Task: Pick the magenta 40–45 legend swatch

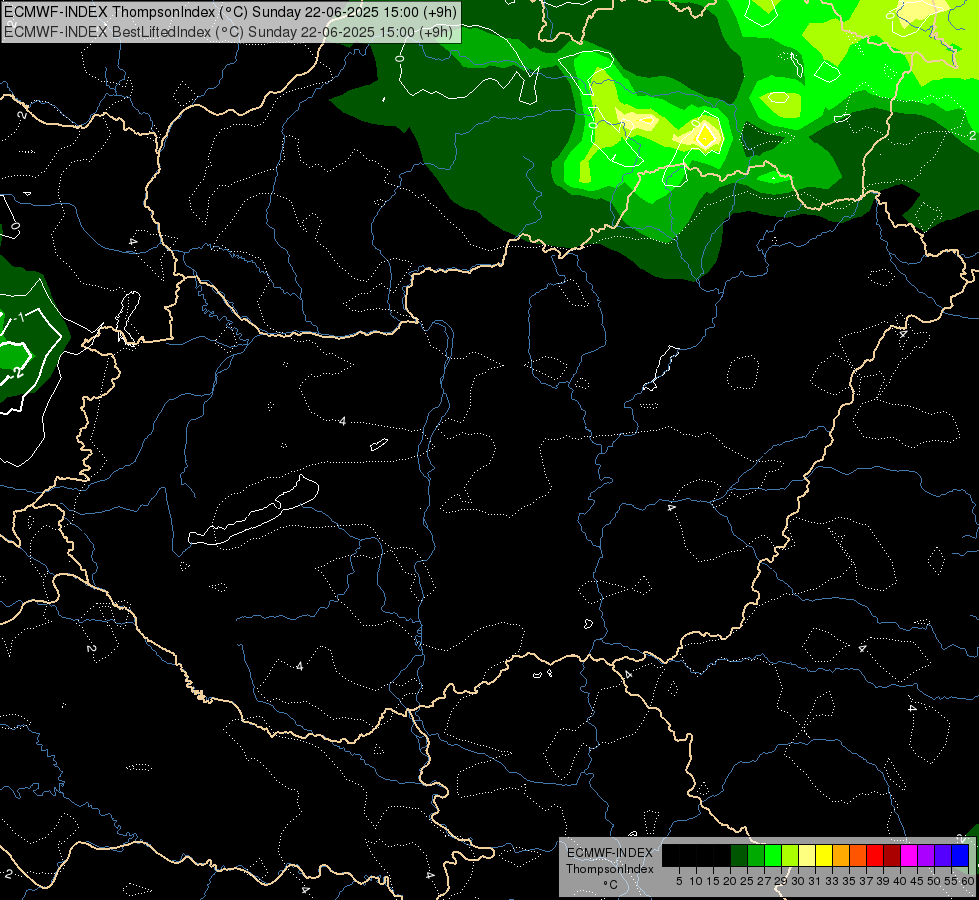Action: pyautogui.click(x=909, y=855)
